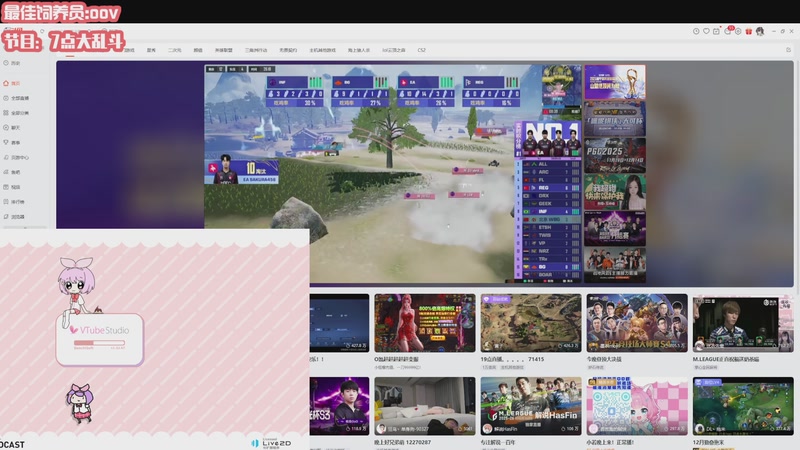
Task: Open the red-dress game ad stream card
Action: click(x=424, y=323)
